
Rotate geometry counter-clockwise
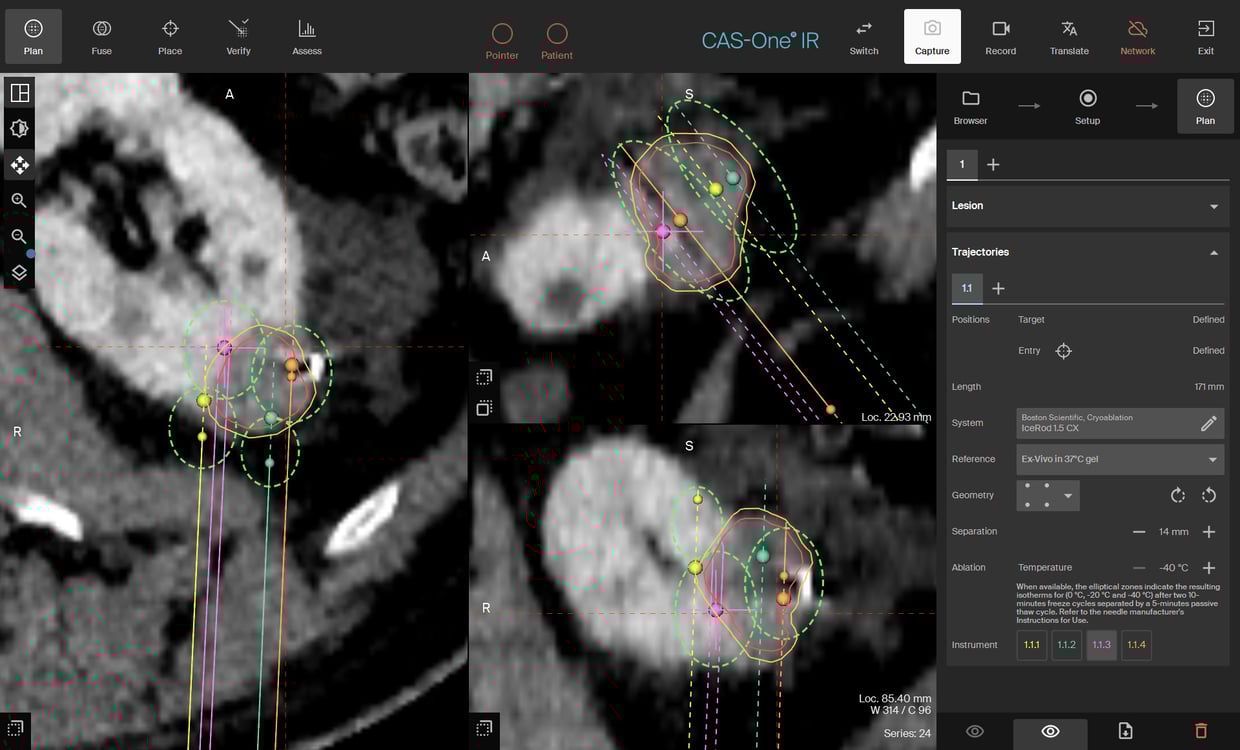(1209, 495)
